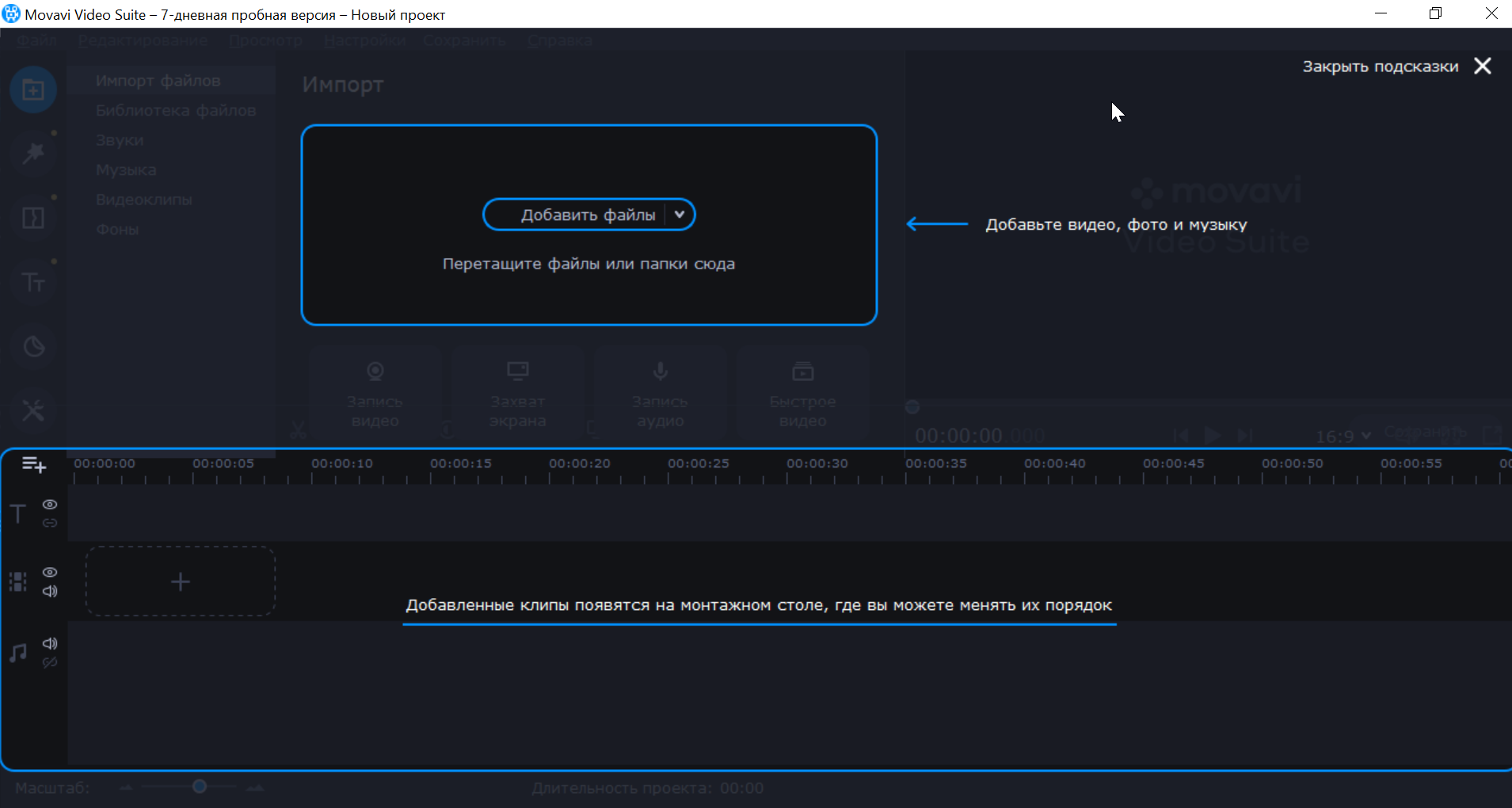1512x808 pixels.
Task: Select the Импорт файлов tab
Action: [x=172, y=81]
